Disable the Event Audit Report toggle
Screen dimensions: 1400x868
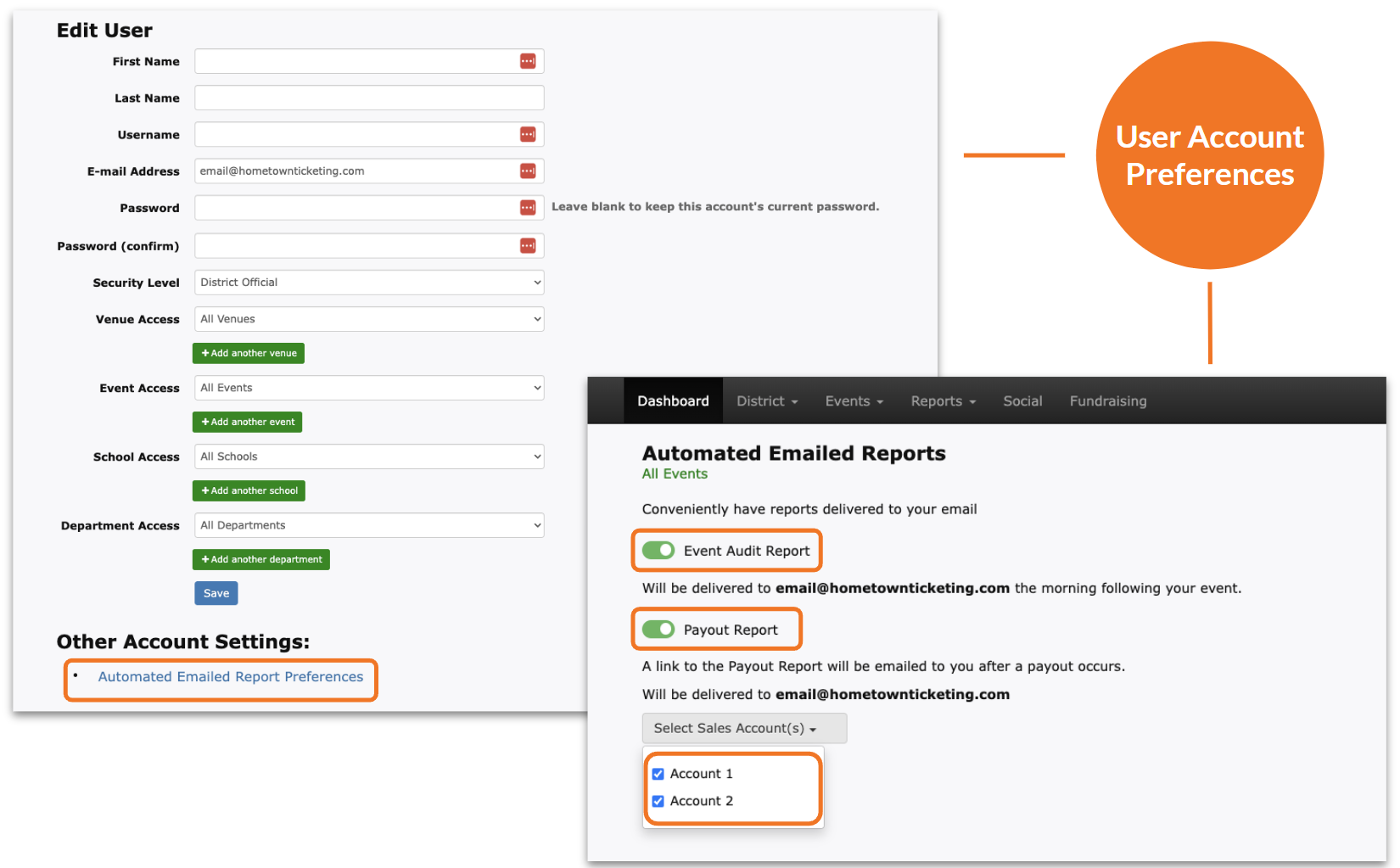[658, 551]
